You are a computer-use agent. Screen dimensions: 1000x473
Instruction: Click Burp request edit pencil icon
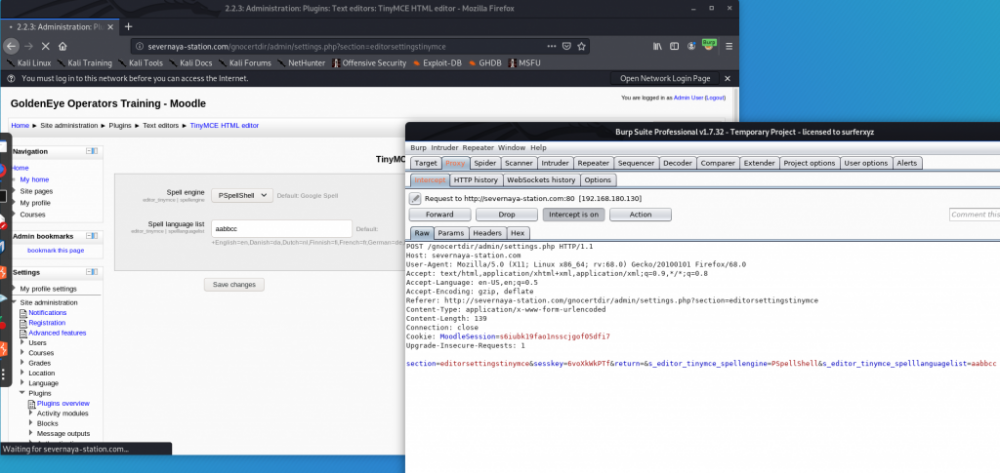415,198
